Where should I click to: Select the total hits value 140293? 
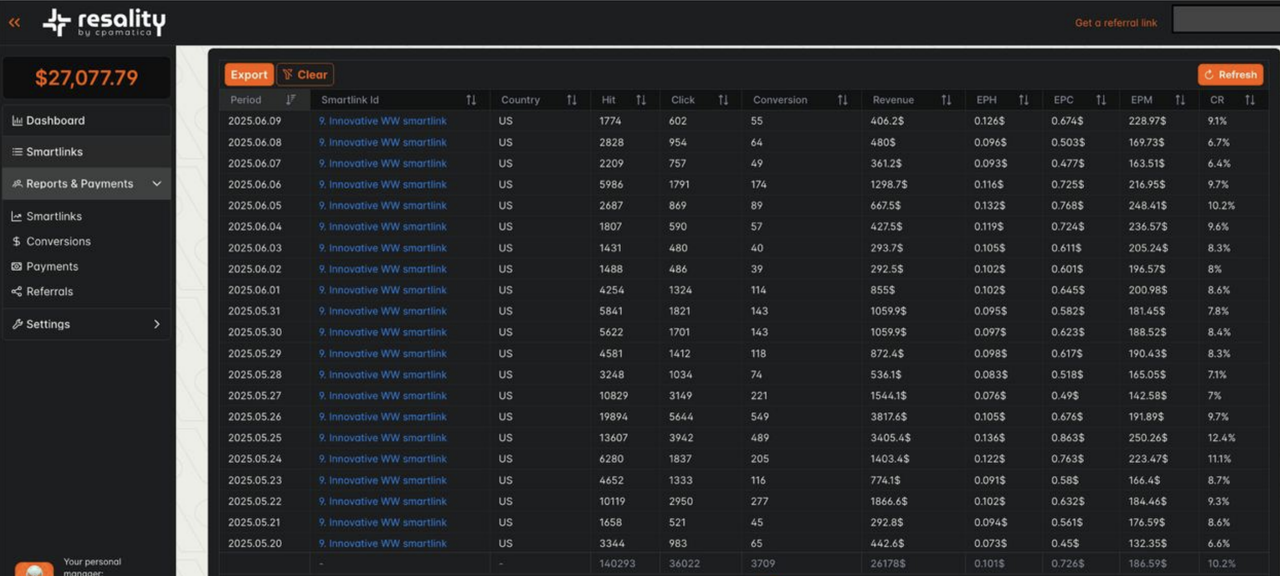coord(617,564)
